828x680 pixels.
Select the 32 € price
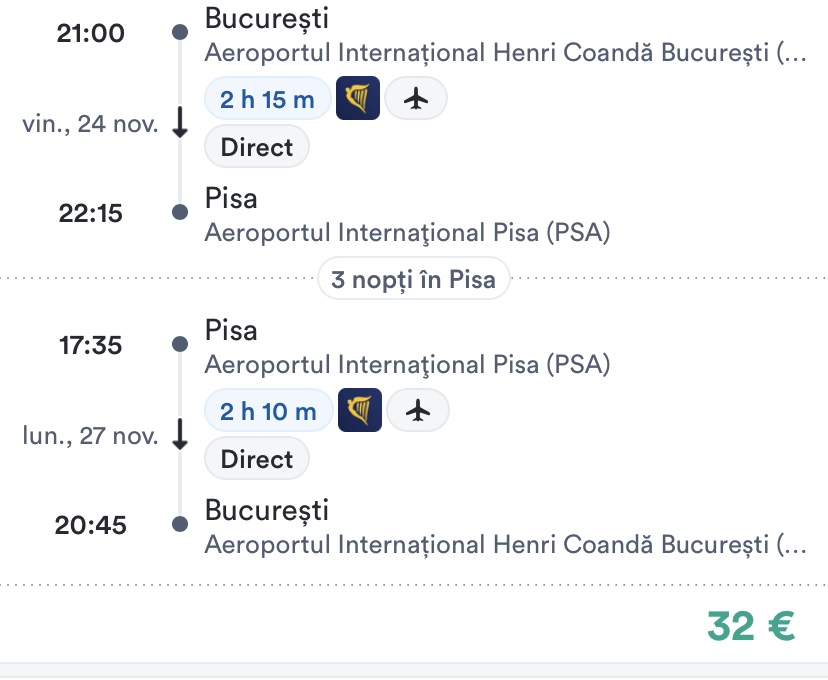pos(751,625)
